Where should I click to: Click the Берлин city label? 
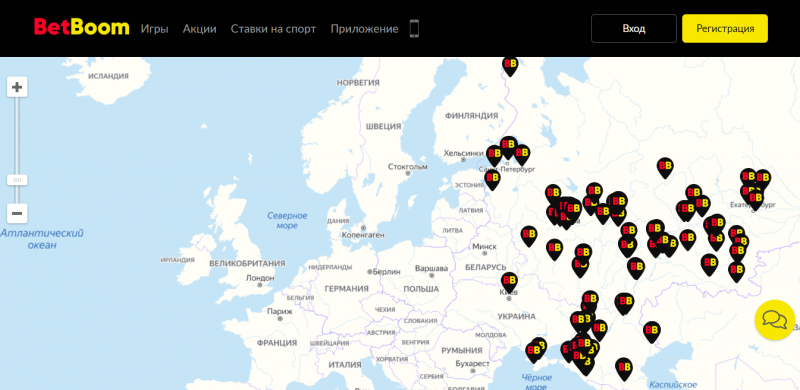coord(387,272)
